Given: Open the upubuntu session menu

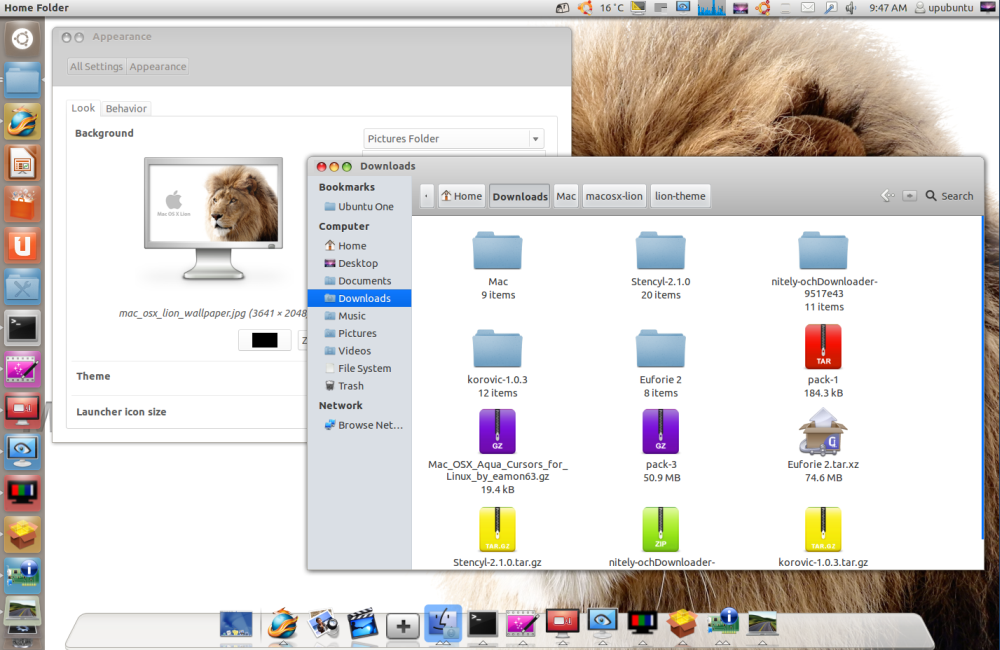Looking at the screenshot, I should 948,8.
